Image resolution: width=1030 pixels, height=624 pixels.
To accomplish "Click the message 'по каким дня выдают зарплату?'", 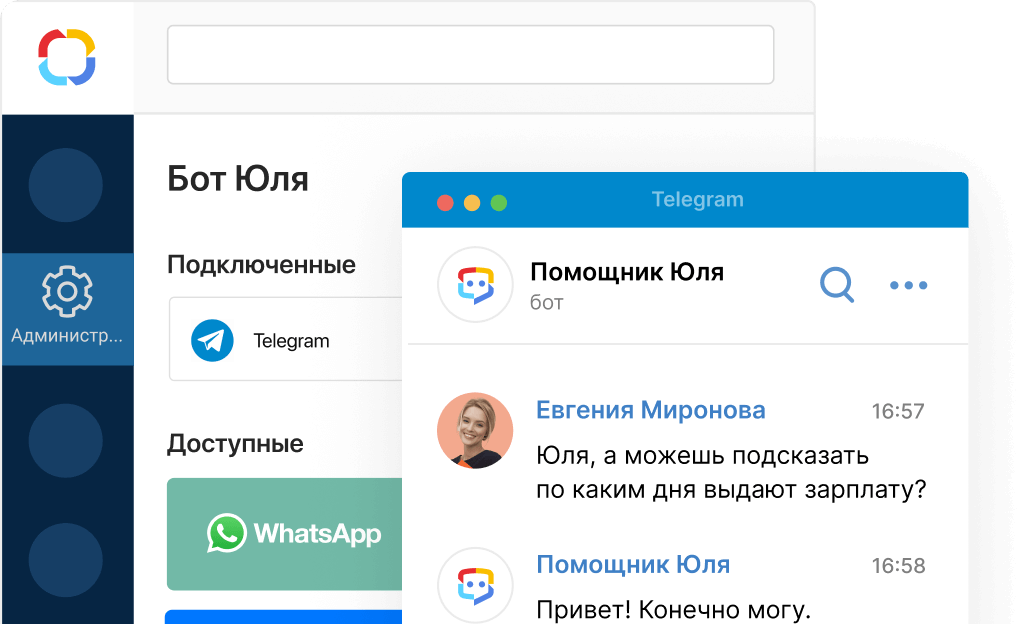I will pyautogui.click(x=731, y=489).
